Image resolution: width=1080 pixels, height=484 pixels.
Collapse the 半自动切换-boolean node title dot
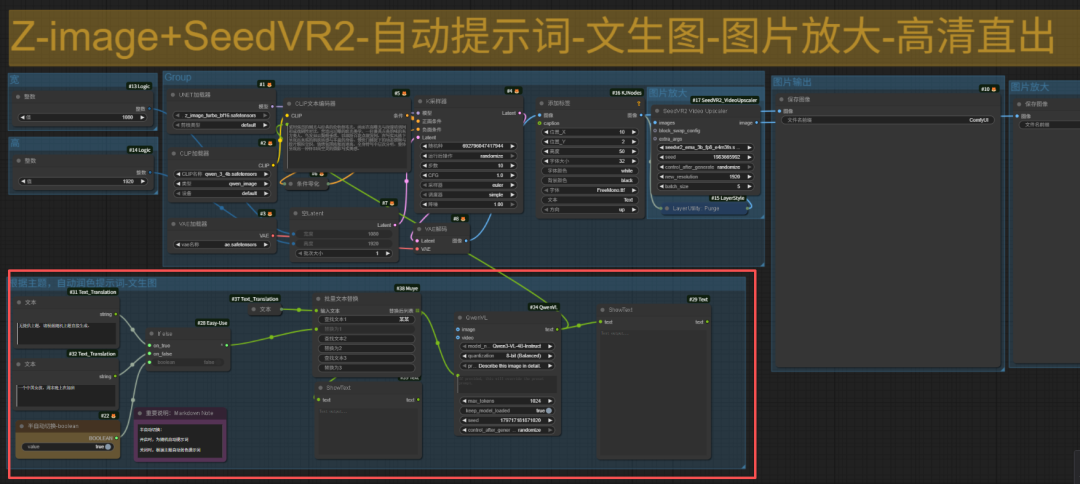pyautogui.click(x=19, y=426)
